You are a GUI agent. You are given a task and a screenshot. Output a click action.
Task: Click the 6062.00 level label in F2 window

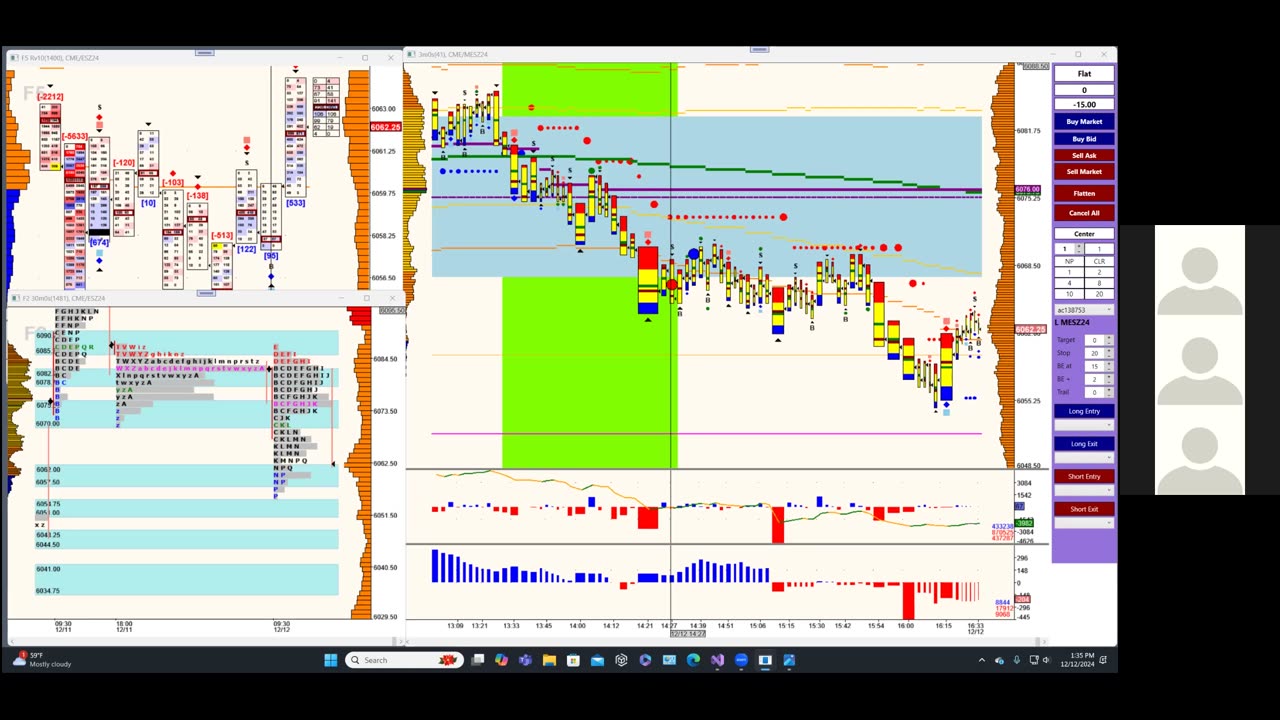48,470
